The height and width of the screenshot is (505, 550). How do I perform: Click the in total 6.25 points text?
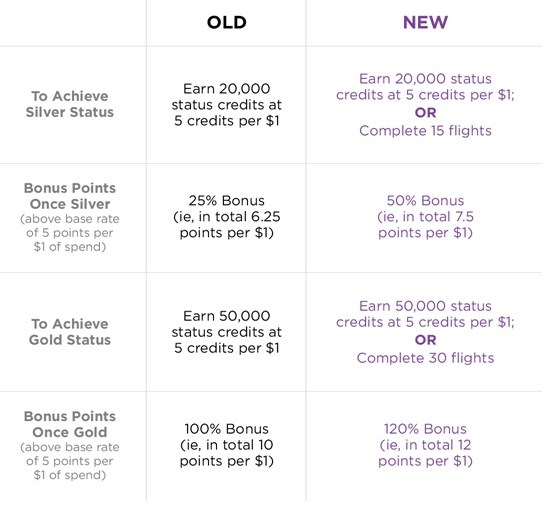[227, 225]
